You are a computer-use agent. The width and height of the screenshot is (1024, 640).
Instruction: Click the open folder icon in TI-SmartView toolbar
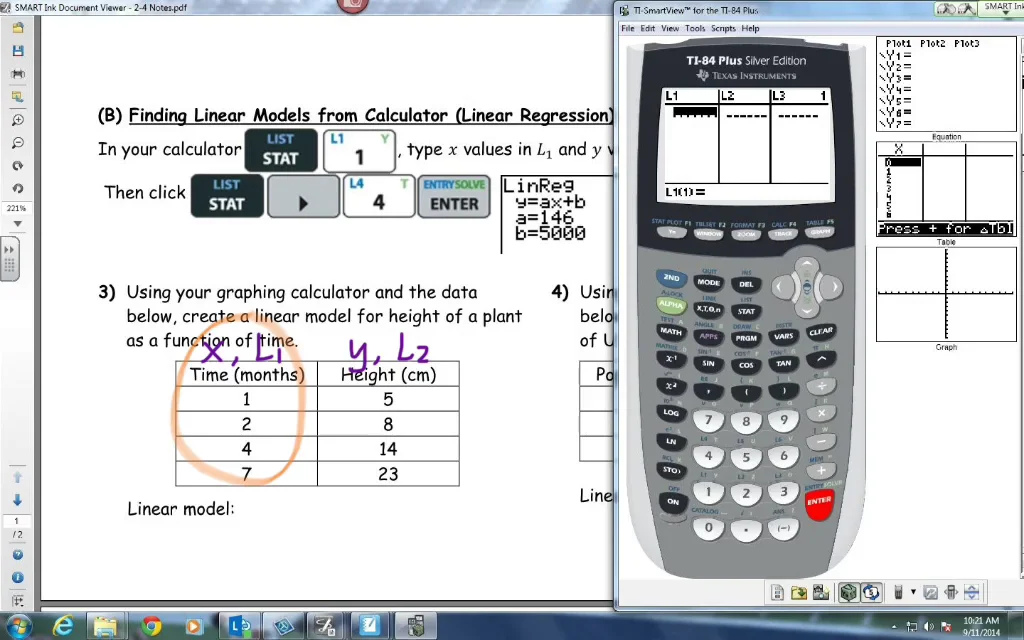click(x=799, y=592)
